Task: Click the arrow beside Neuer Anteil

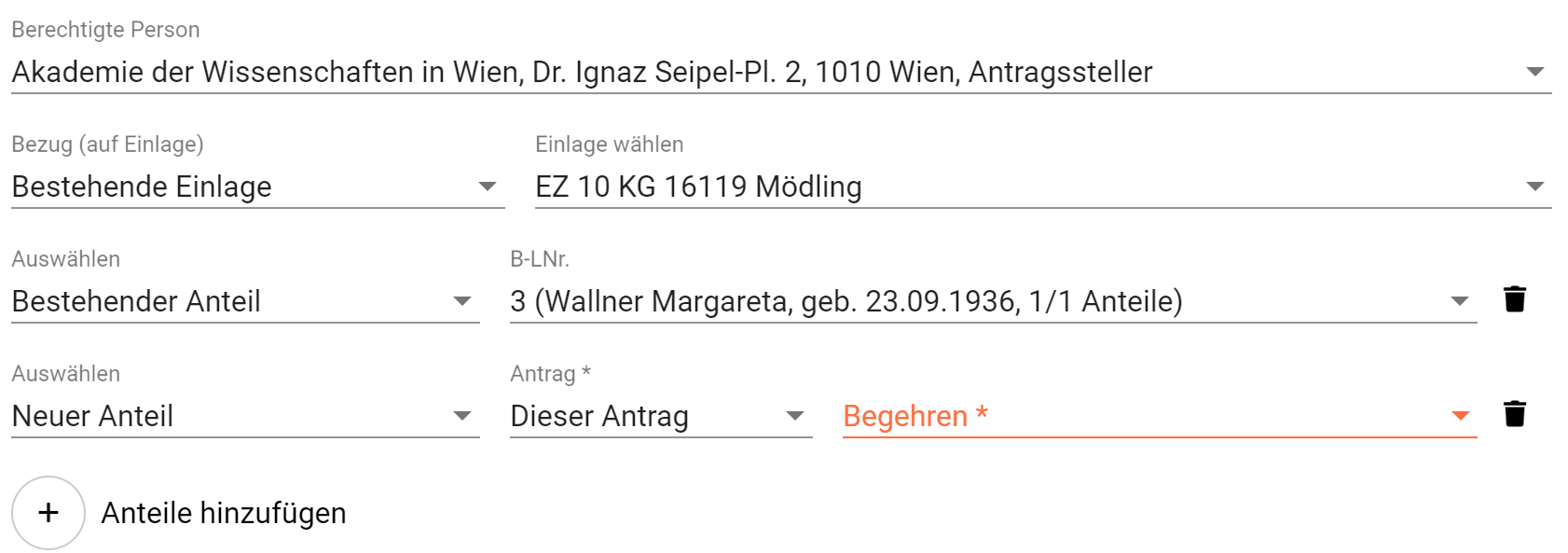Action: coord(462,416)
